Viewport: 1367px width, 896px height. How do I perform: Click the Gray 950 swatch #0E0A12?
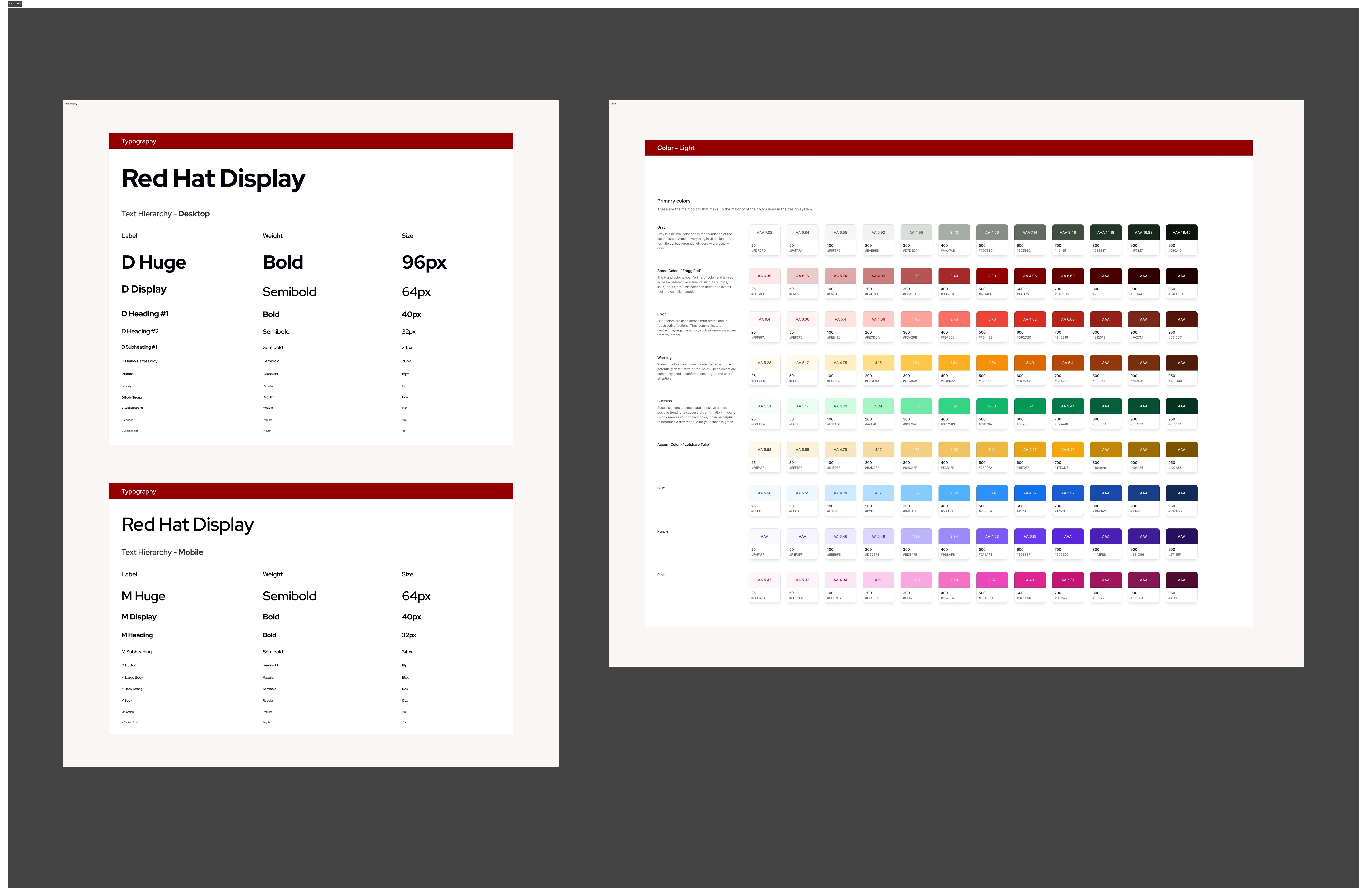pyautogui.click(x=1181, y=233)
